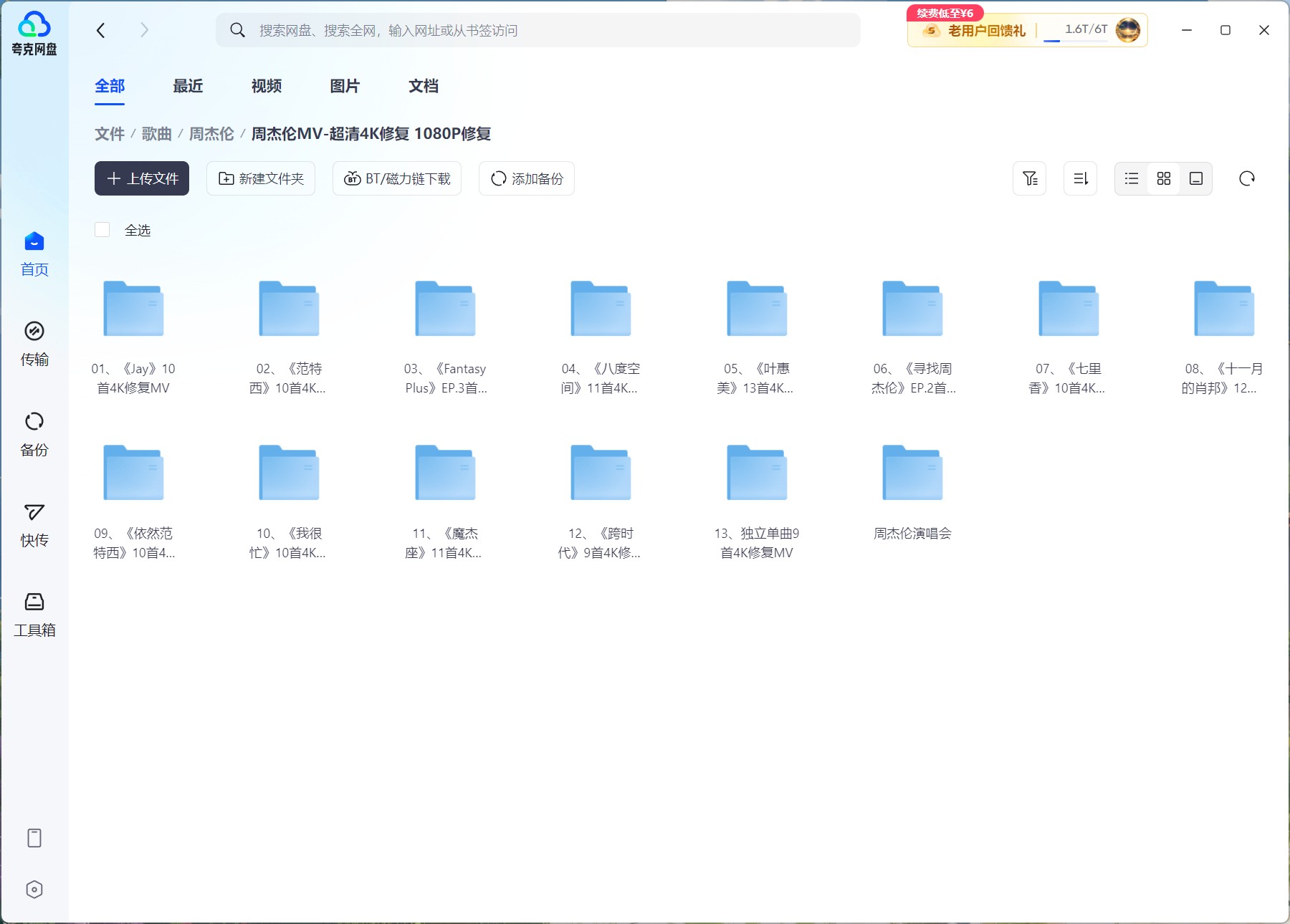The width and height of the screenshot is (1290, 924).
Task: Open folder 09《依然范特西》
Action: (133, 501)
